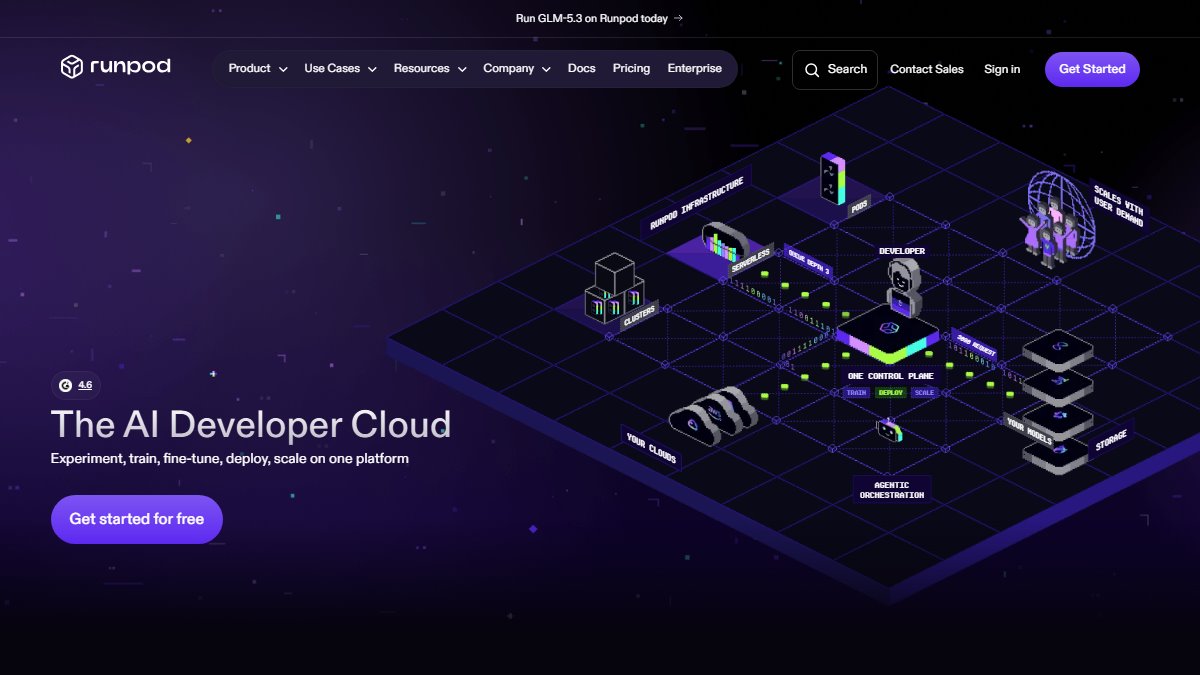The height and width of the screenshot is (675, 1200).
Task: Click the top storage server block
Action: point(1058,351)
